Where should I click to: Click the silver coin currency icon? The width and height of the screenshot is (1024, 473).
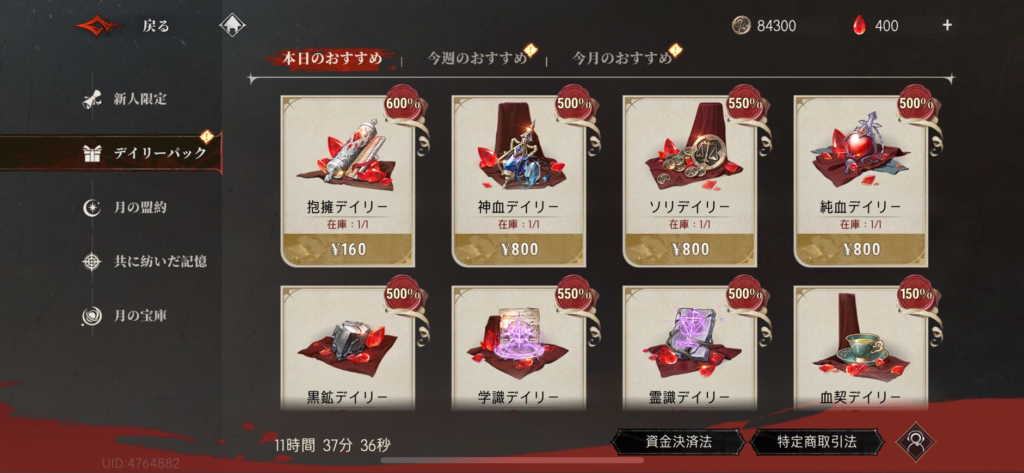point(742,25)
